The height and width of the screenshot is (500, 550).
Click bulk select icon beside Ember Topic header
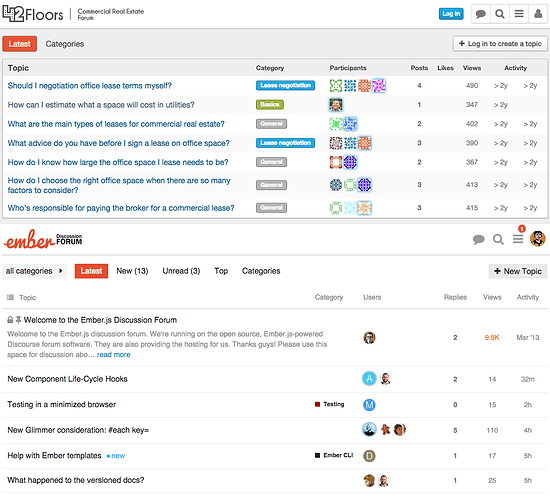(x=10, y=298)
